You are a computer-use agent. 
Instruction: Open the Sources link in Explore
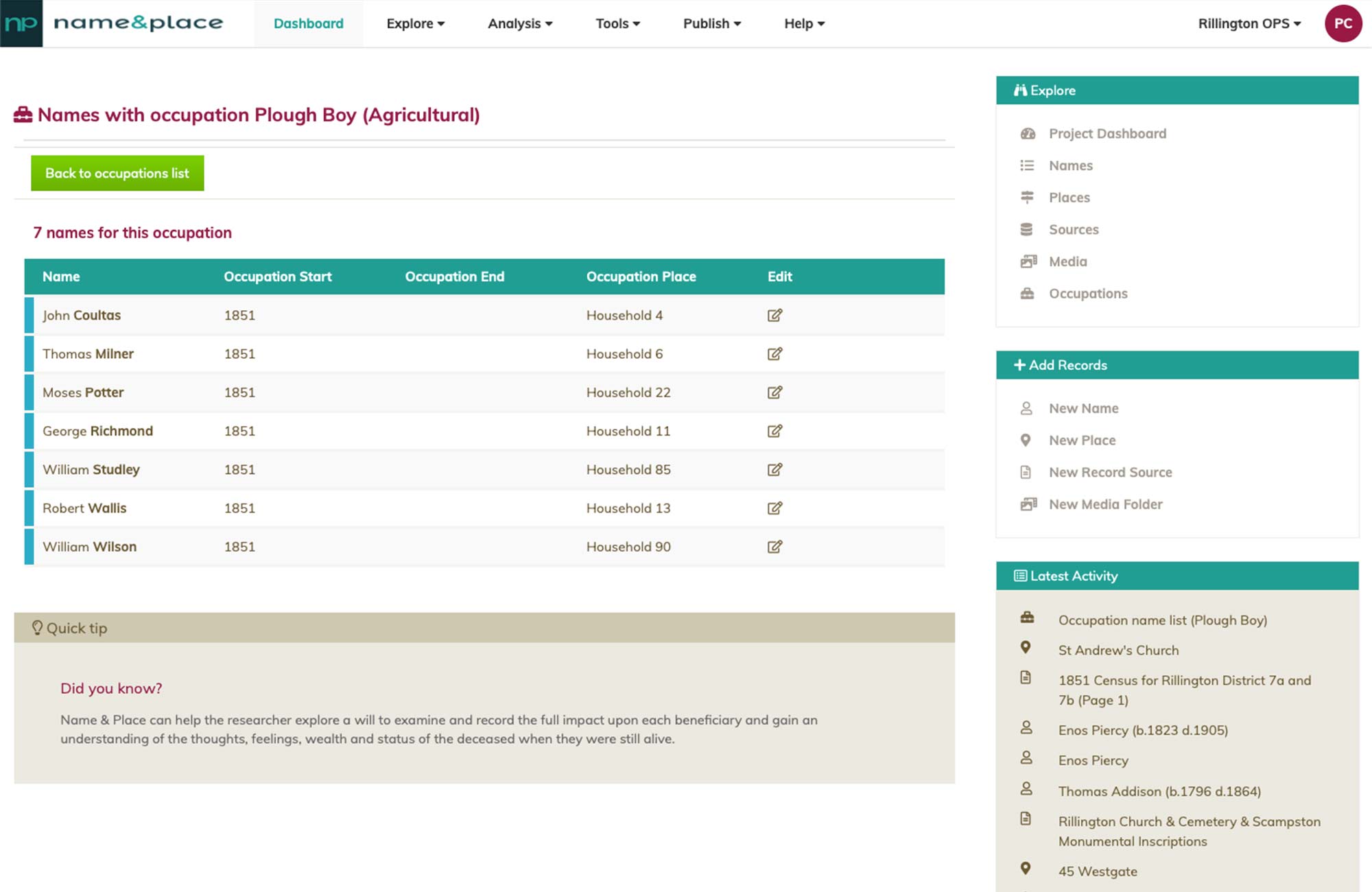tap(1074, 229)
